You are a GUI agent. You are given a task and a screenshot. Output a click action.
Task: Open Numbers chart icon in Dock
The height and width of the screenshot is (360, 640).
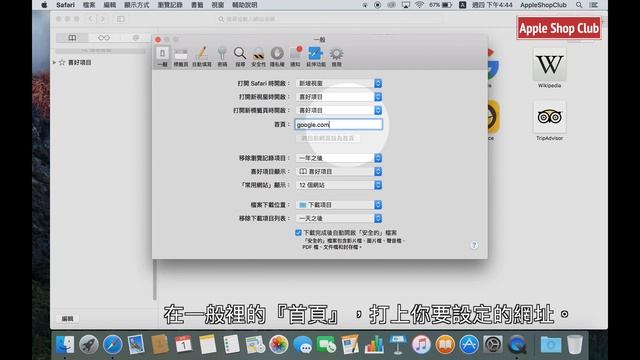coord(374,344)
